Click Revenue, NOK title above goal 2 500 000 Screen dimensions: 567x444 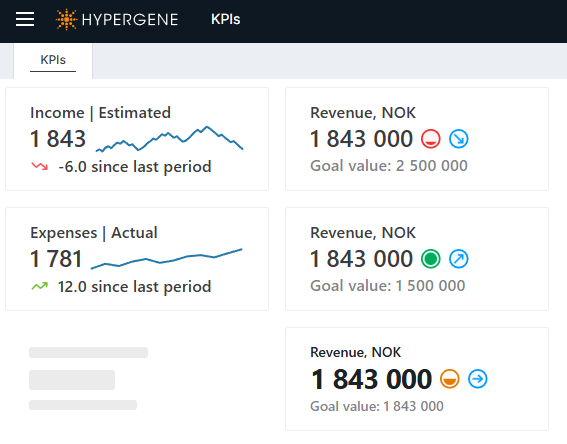(x=363, y=113)
